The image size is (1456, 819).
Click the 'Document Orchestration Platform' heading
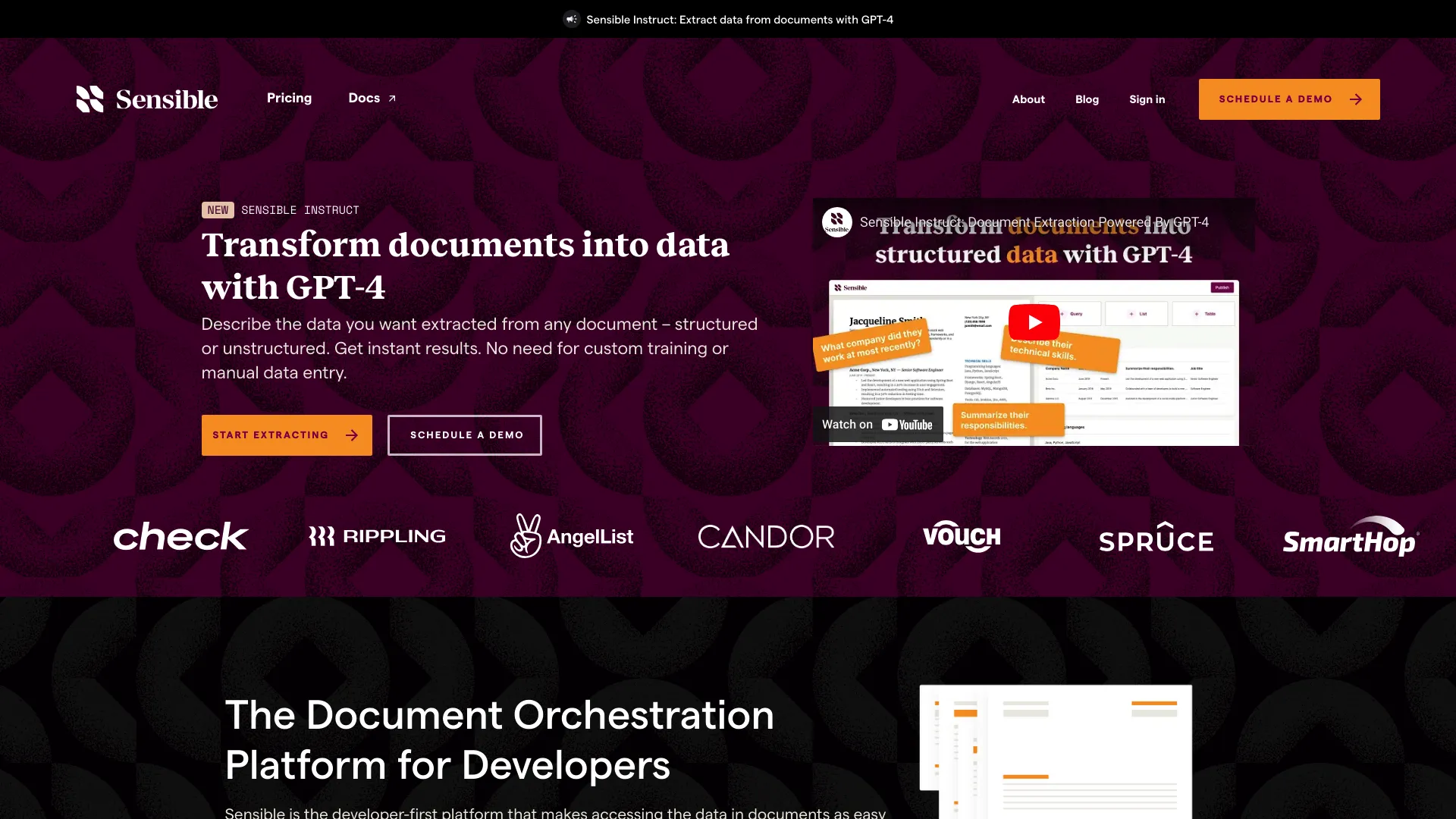pyautogui.click(x=500, y=739)
